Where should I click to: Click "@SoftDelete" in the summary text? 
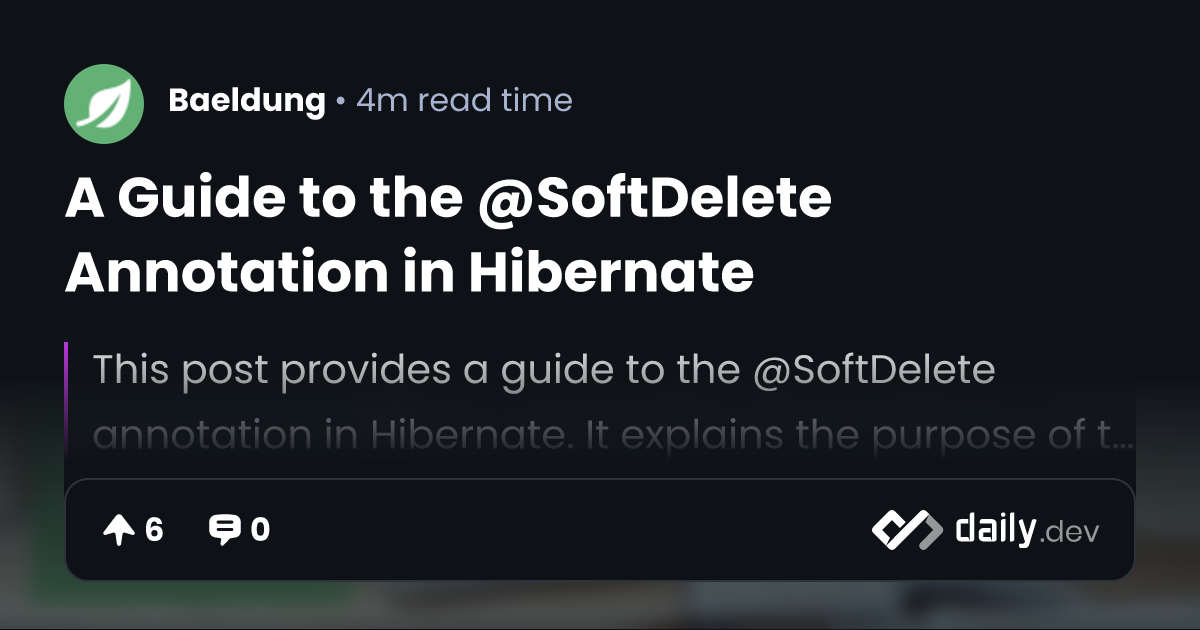[874, 370]
